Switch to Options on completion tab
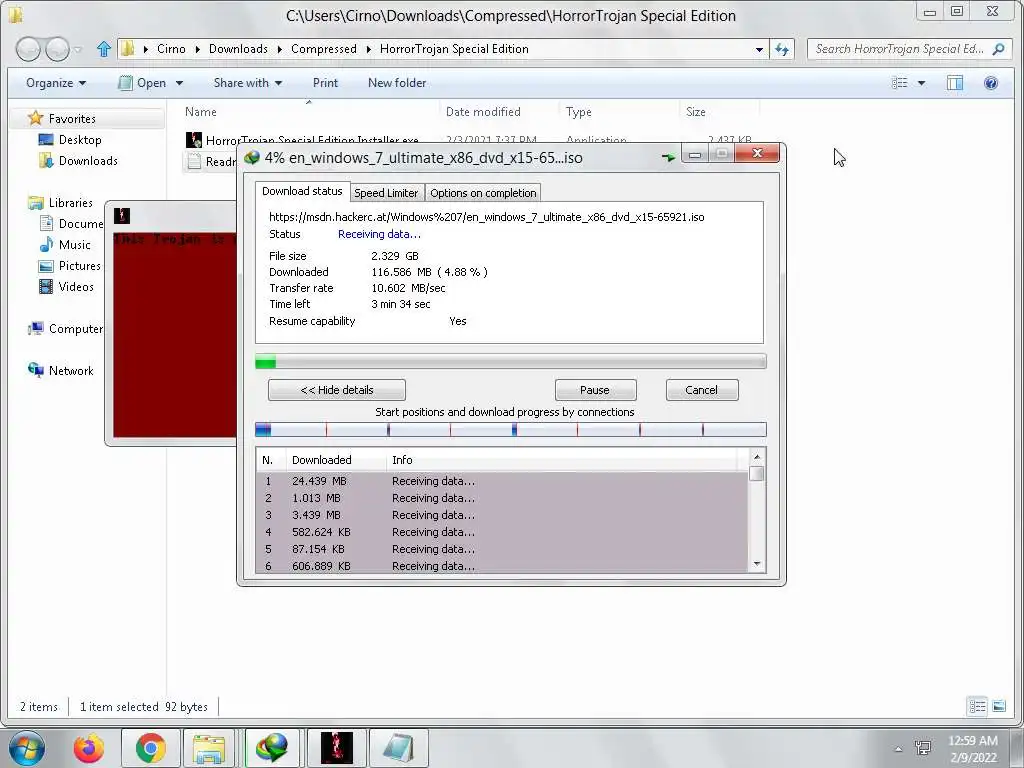 coord(483,193)
